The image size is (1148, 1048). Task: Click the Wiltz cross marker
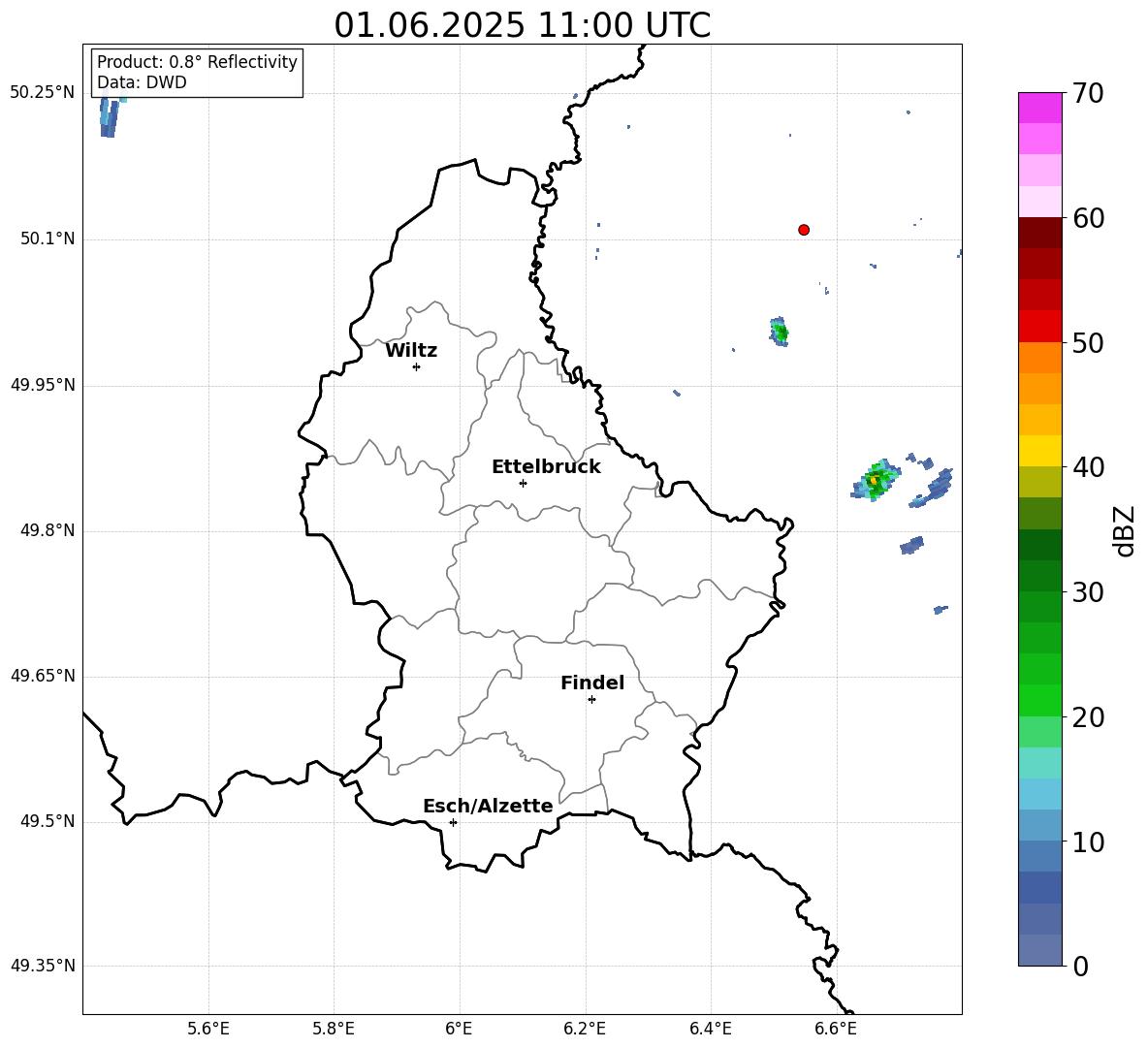416,366
